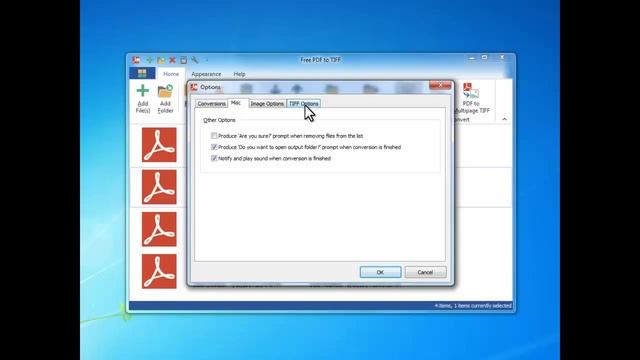Click Cancel in the Options dialog

(x=425, y=272)
